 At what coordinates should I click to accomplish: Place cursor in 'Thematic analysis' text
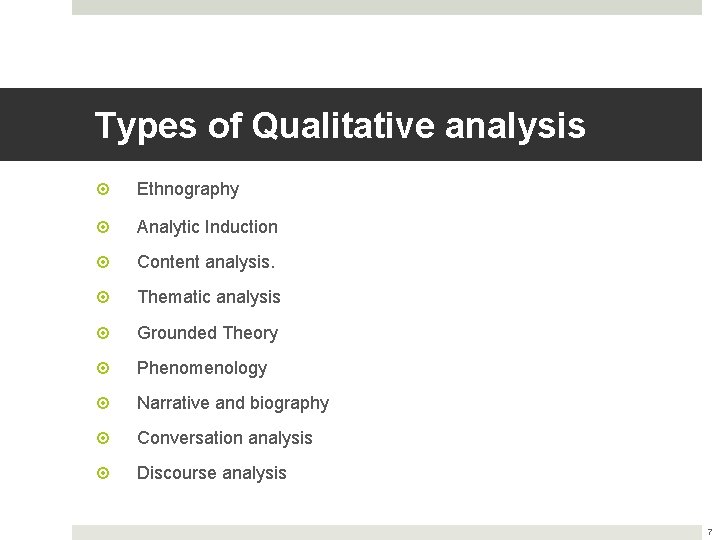pyautogui.click(x=208, y=297)
